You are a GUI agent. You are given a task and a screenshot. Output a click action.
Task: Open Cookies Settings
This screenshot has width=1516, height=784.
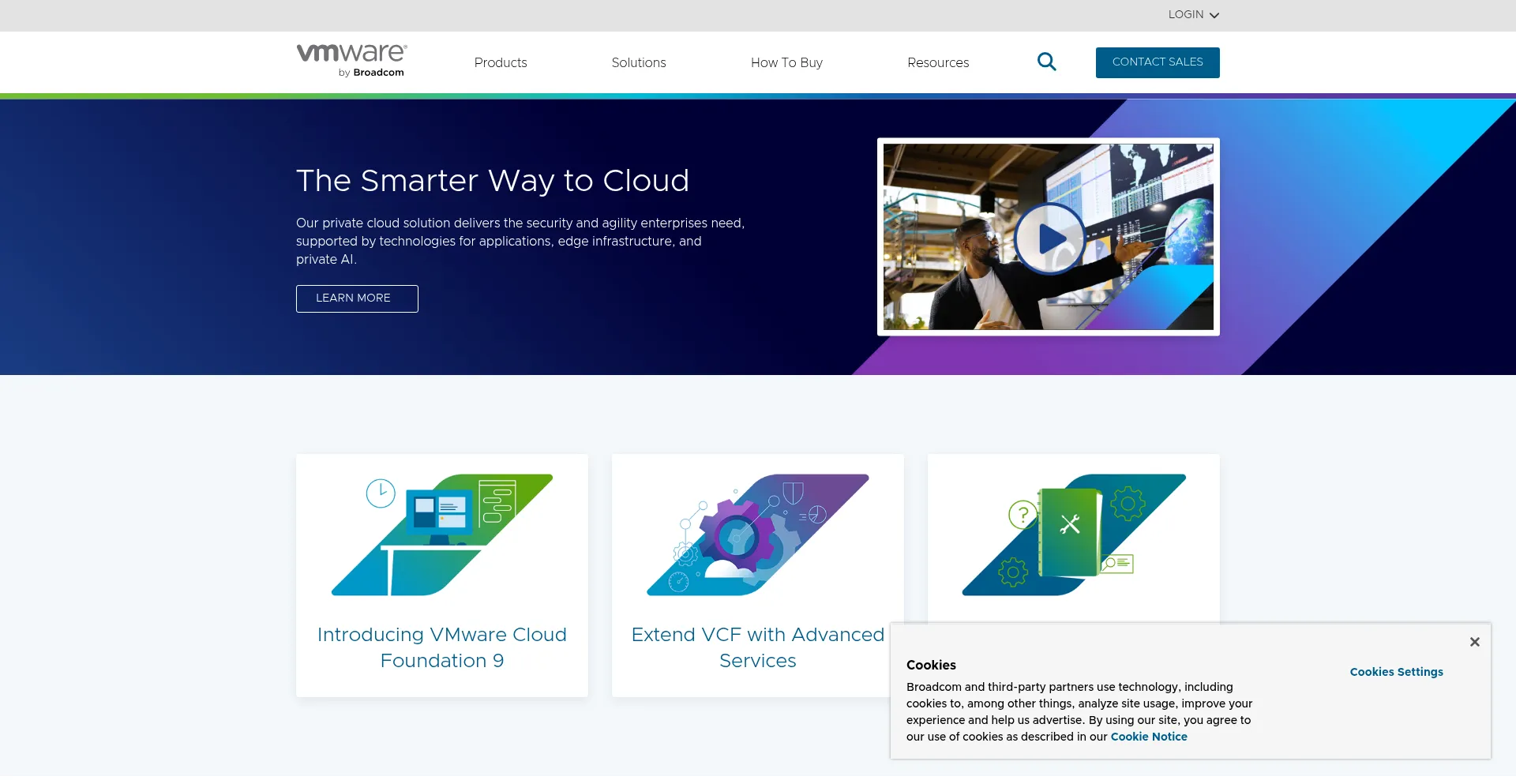click(1396, 672)
